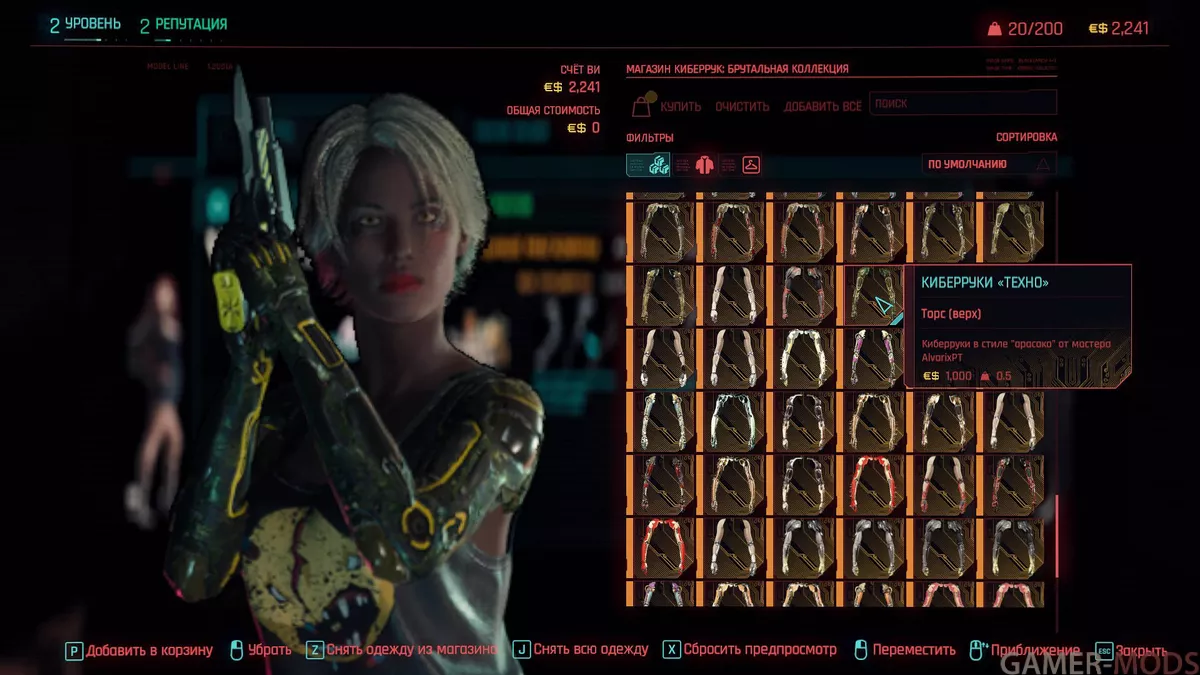Click the X key Сбросить предпросмотр hint
The width and height of the screenshot is (1200, 675).
pos(750,650)
